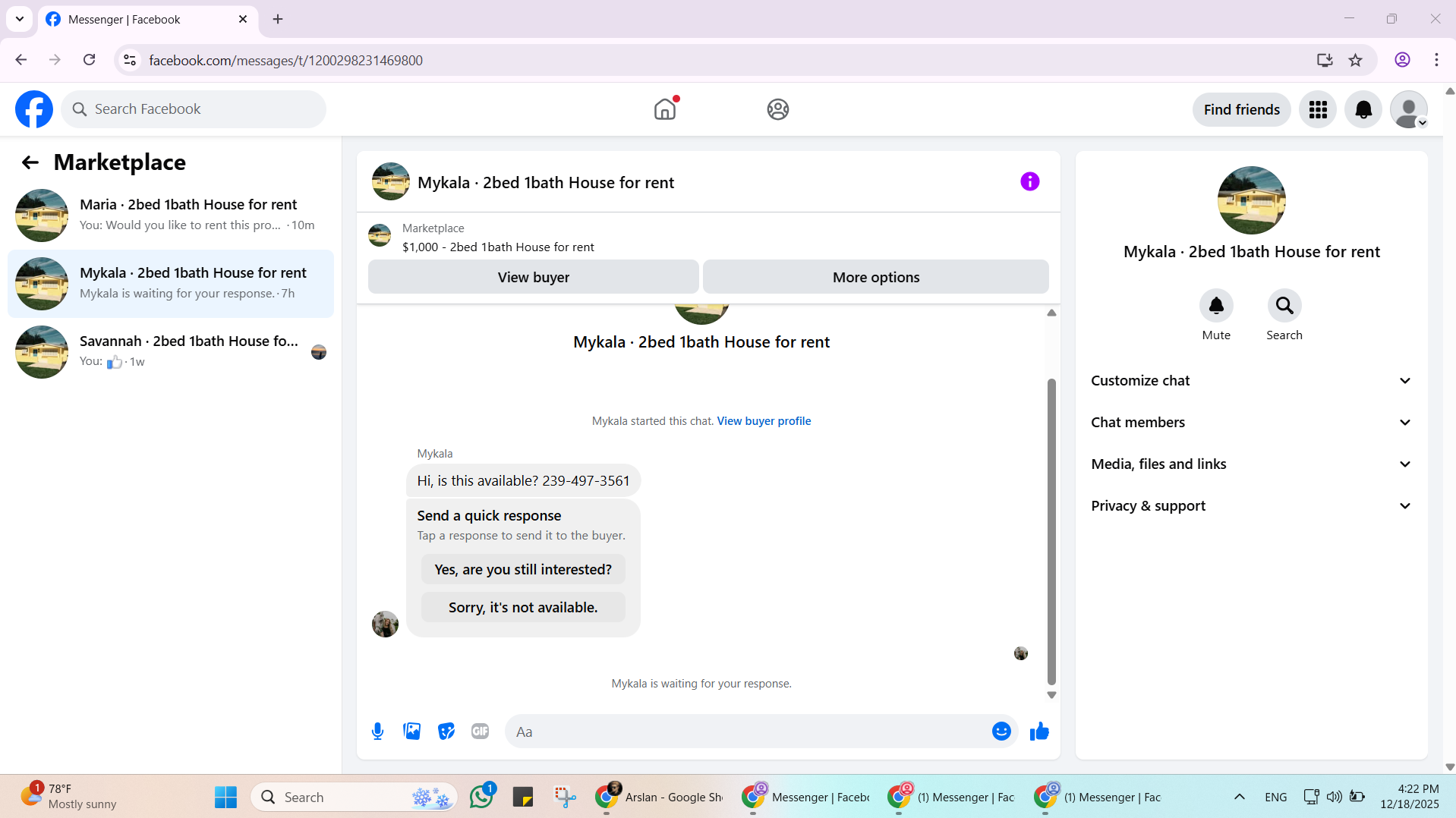Screen dimensions: 1456x818
Task: Open conversation information icon
Action: point(1030,181)
